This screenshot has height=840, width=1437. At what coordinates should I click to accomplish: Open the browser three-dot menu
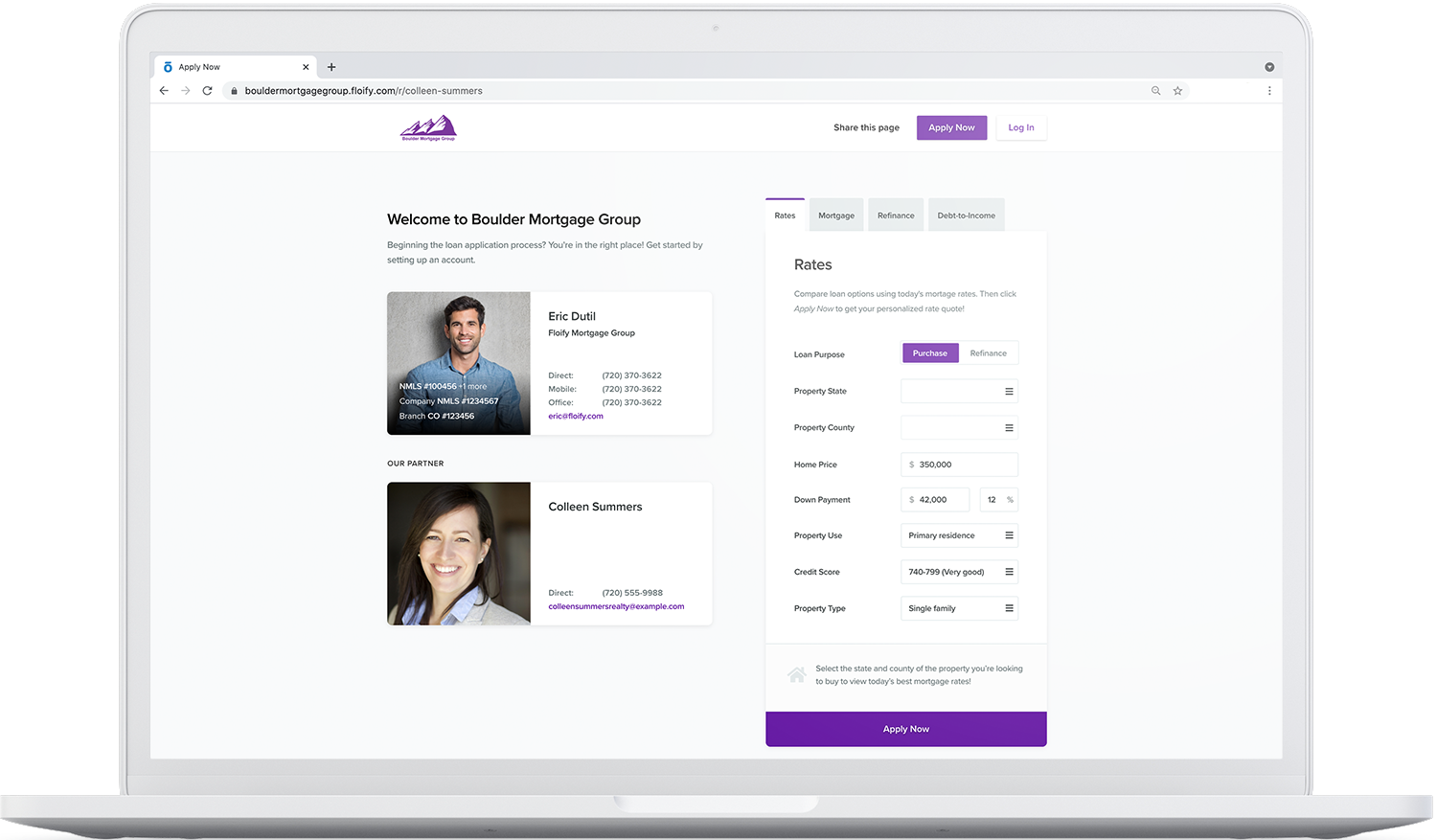[1269, 90]
